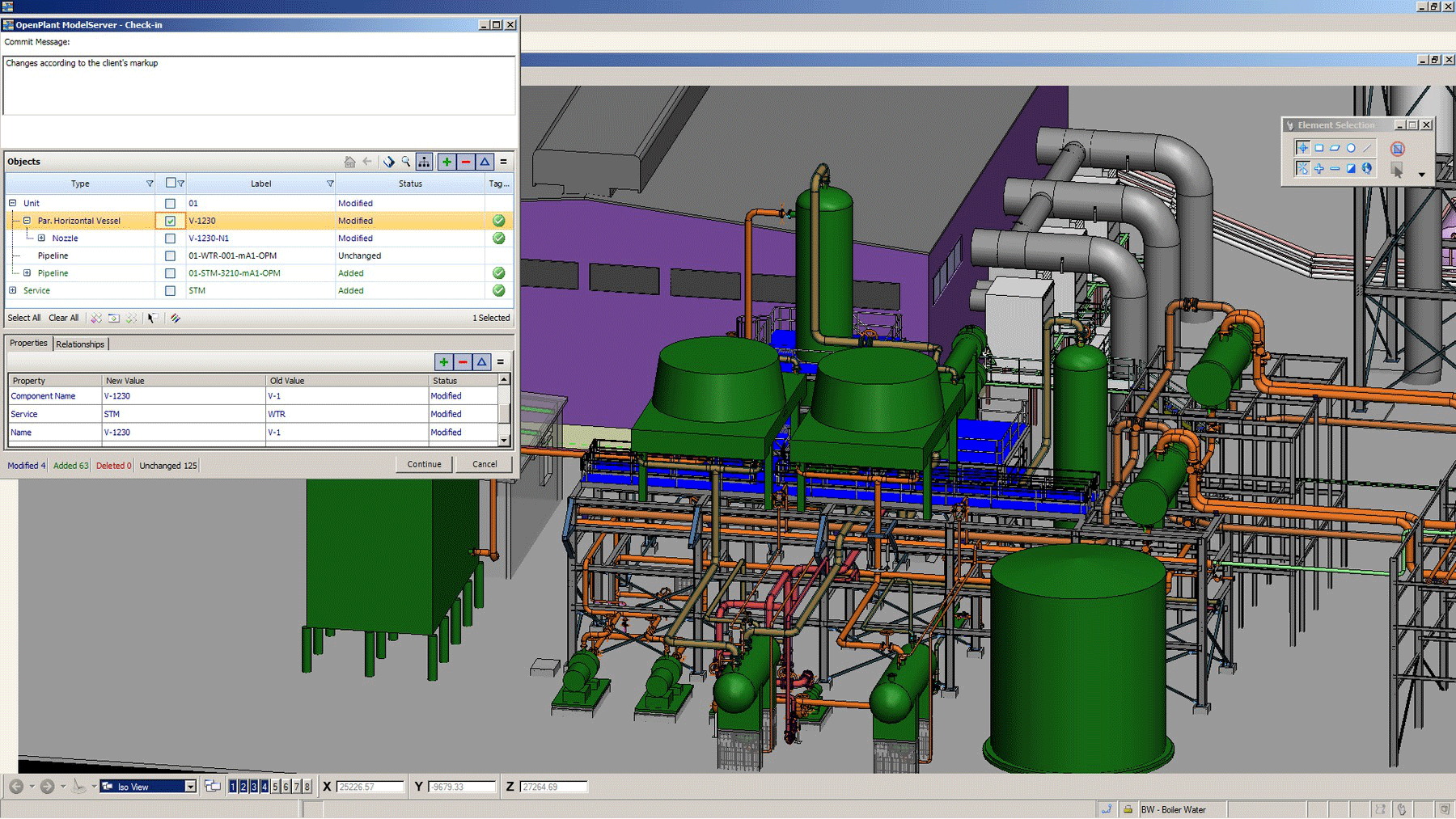Open the Iso View dropdown
The width and height of the screenshot is (1456, 819).
click(x=190, y=787)
